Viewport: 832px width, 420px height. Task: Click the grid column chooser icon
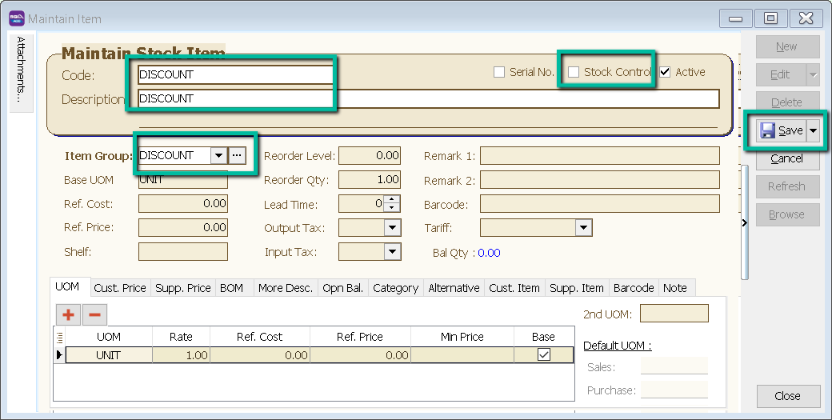point(58,338)
